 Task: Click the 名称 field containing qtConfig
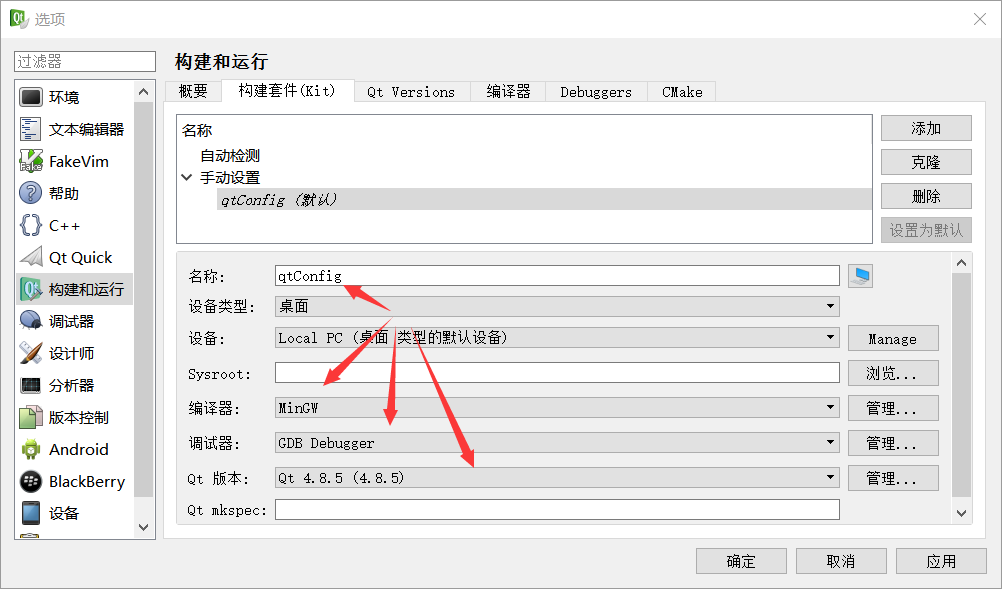click(x=557, y=276)
